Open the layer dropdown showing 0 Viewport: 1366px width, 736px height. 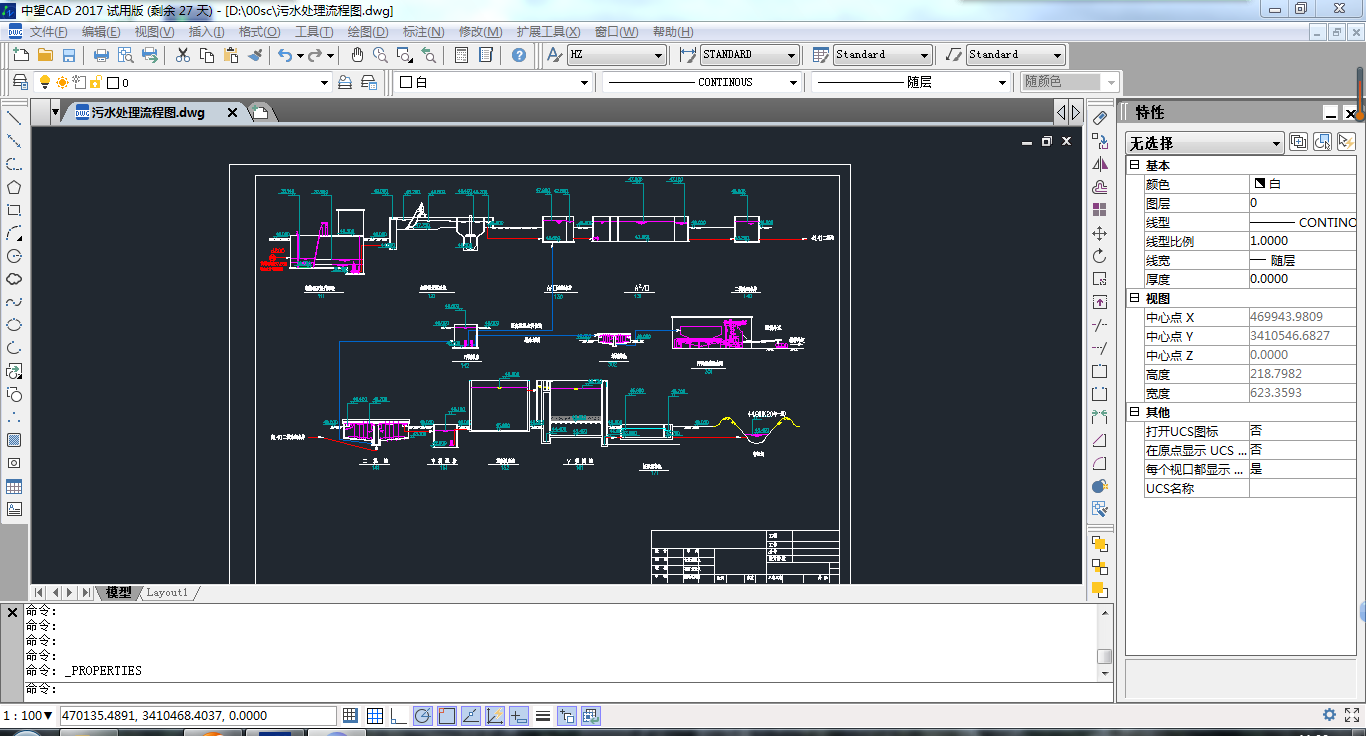tap(324, 83)
